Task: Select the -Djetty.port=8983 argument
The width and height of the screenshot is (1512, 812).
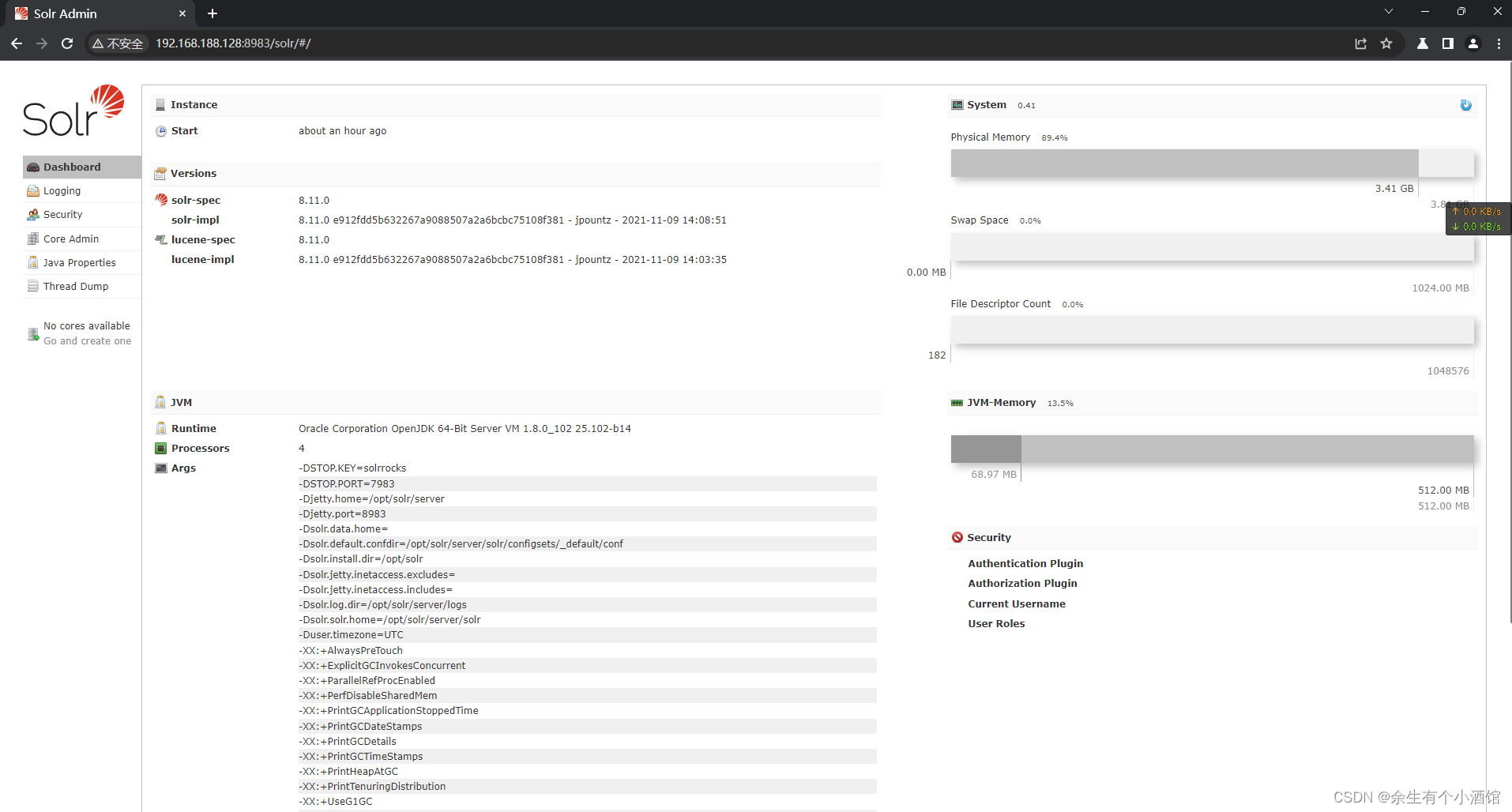Action: coord(342,514)
